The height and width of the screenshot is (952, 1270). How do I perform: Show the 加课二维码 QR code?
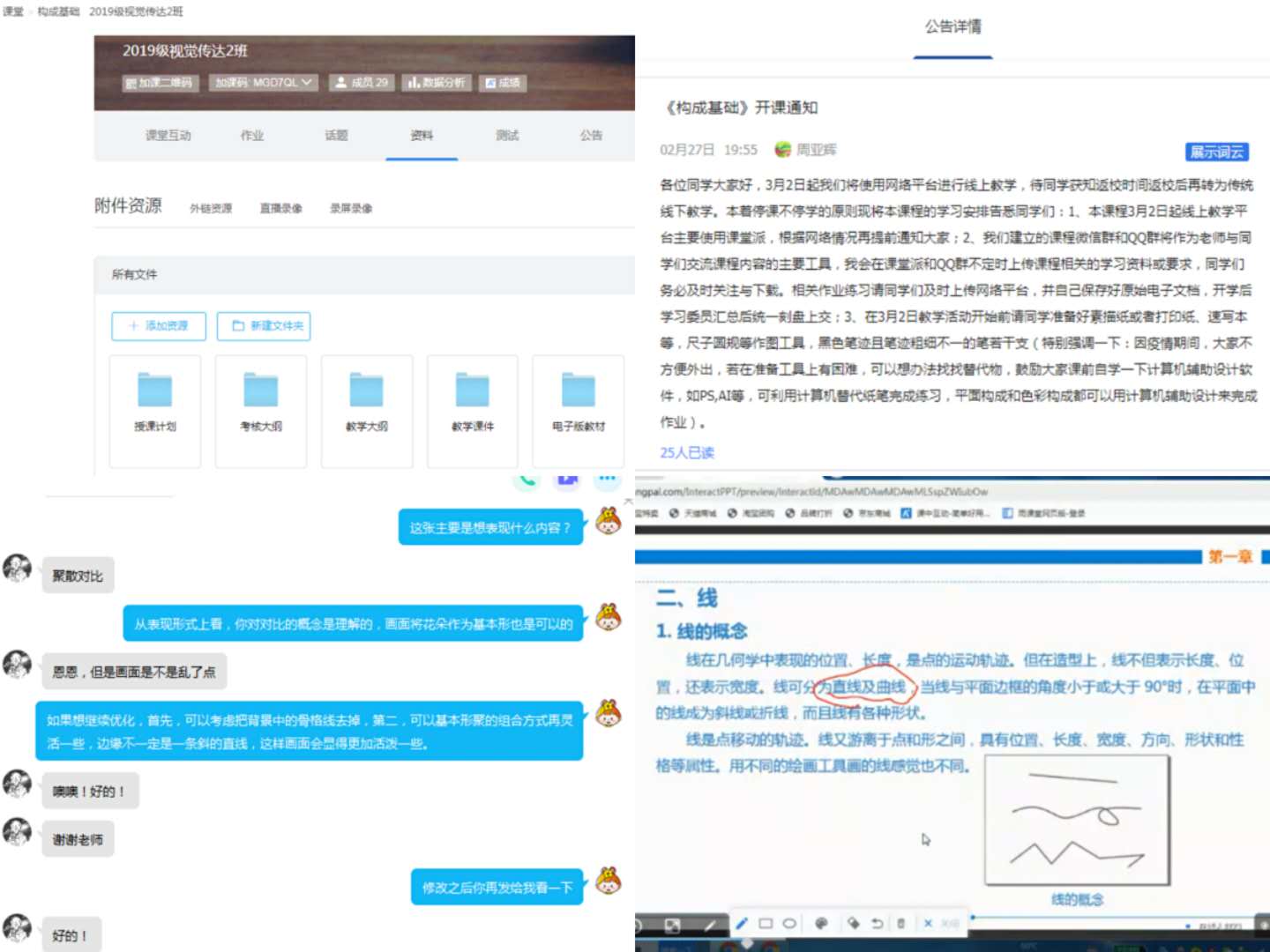pos(160,83)
